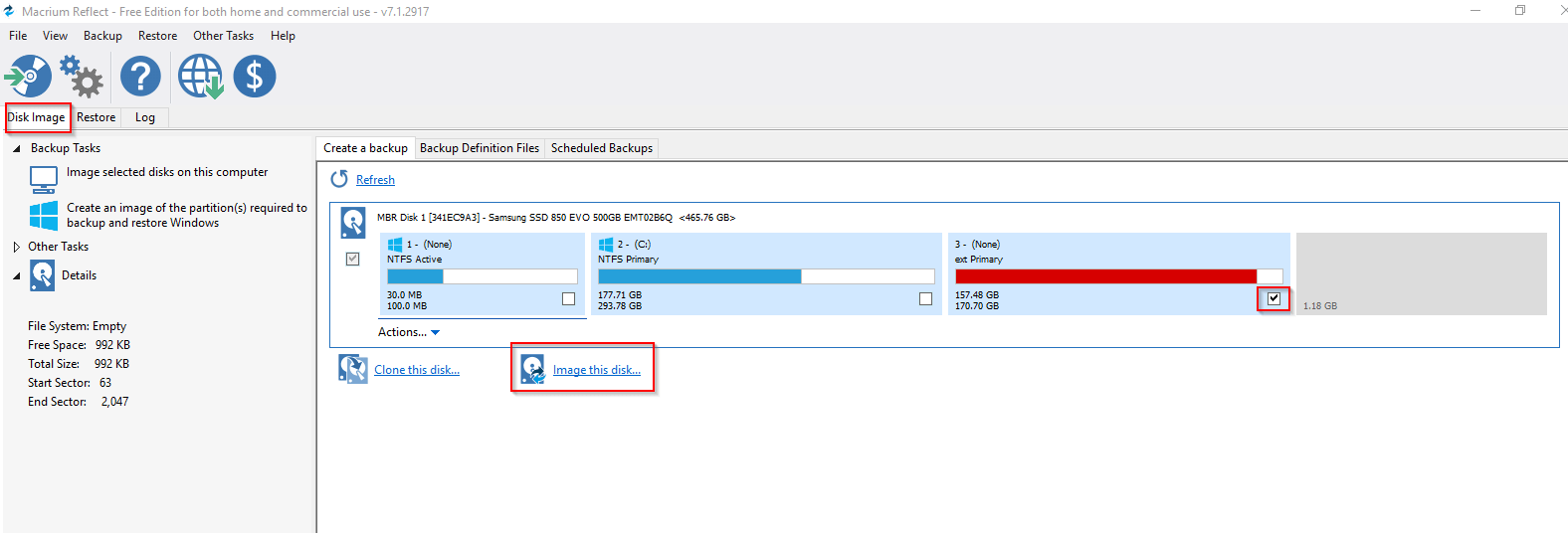Expand the Other Tasks section

pyautogui.click(x=16, y=247)
